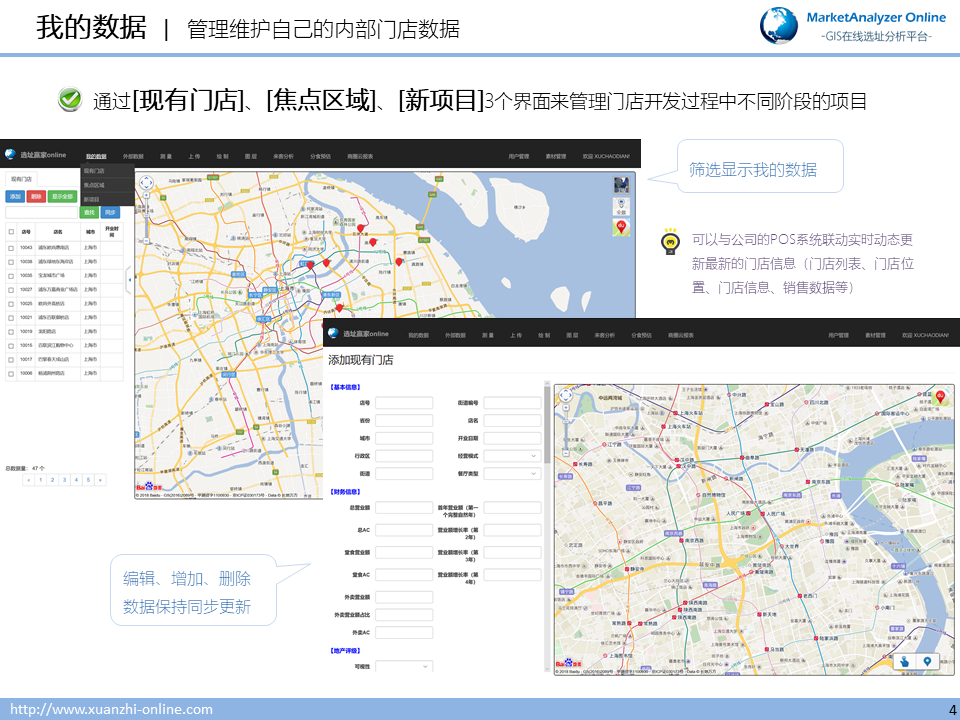Screen dimensions: 960x720
Task: Click the 全景 panorama icon on the upper map
Action: tap(621, 206)
